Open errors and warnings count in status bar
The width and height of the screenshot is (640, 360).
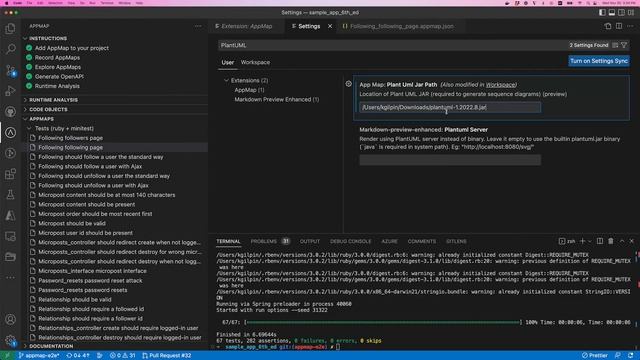coord(122,356)
